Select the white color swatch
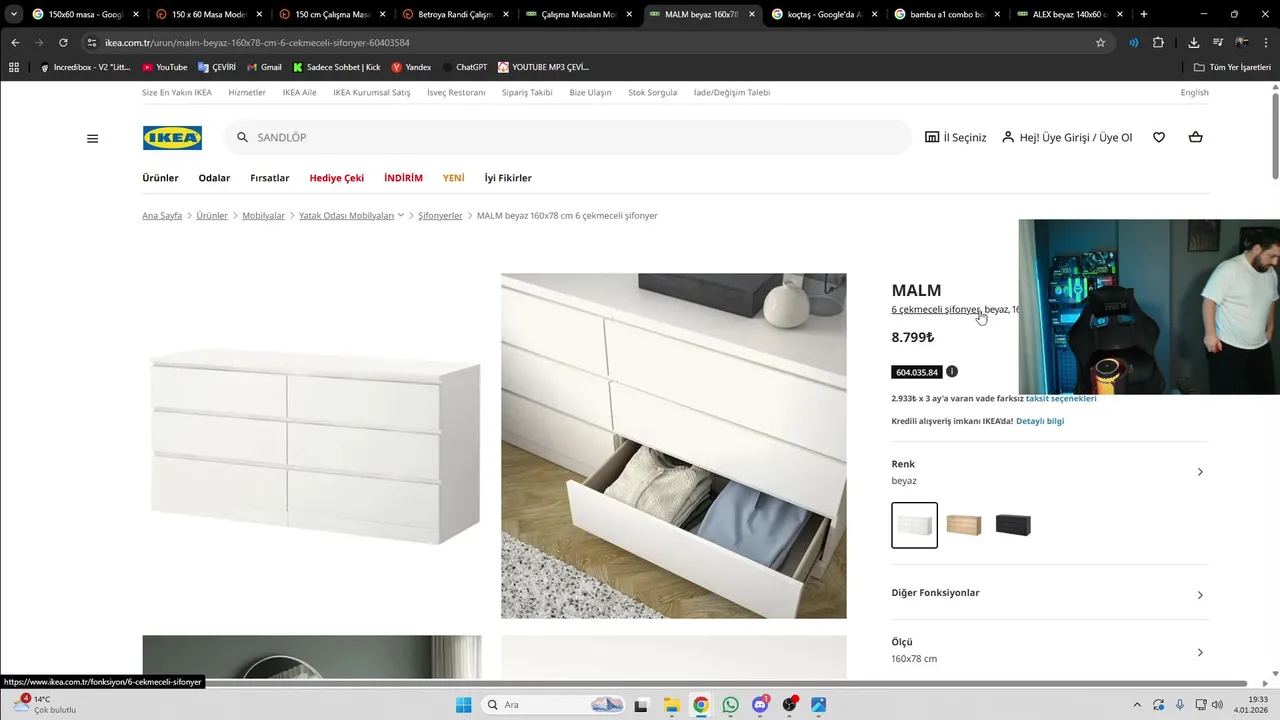Viewport: 1280px width, 720px height. [x=915, y=525]
